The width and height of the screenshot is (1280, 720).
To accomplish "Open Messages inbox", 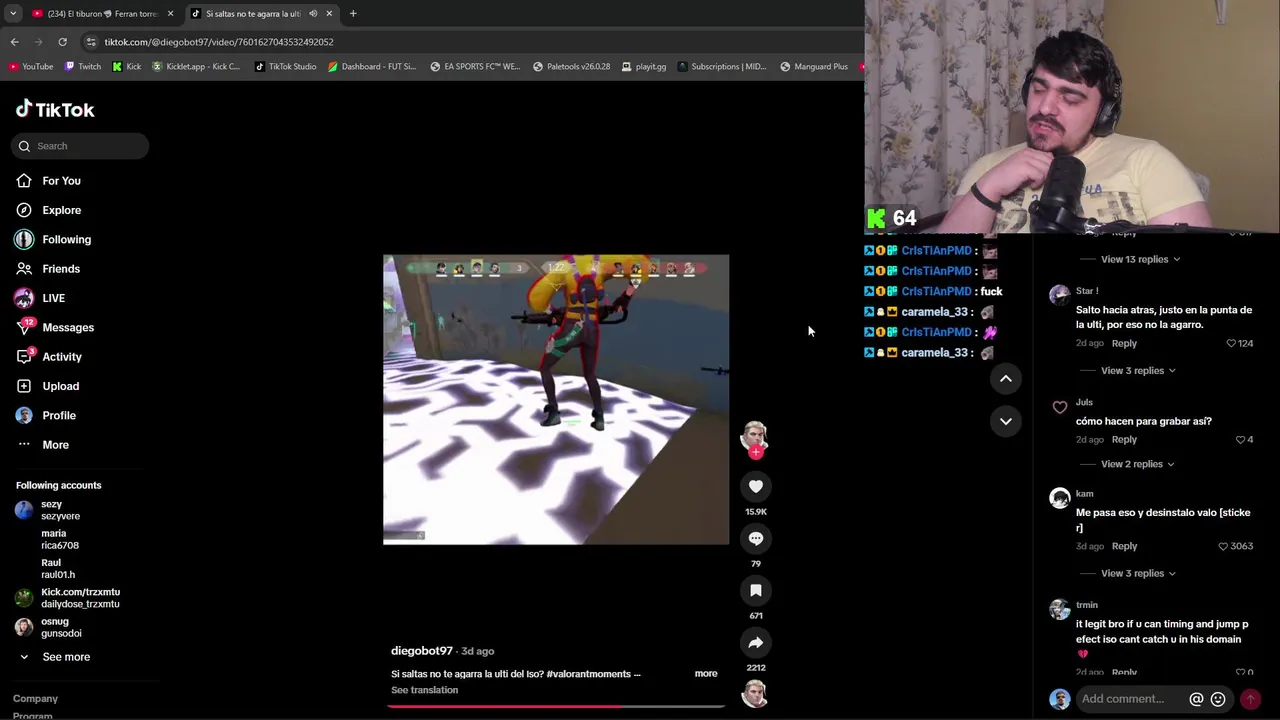I will [x=68, y=327].
